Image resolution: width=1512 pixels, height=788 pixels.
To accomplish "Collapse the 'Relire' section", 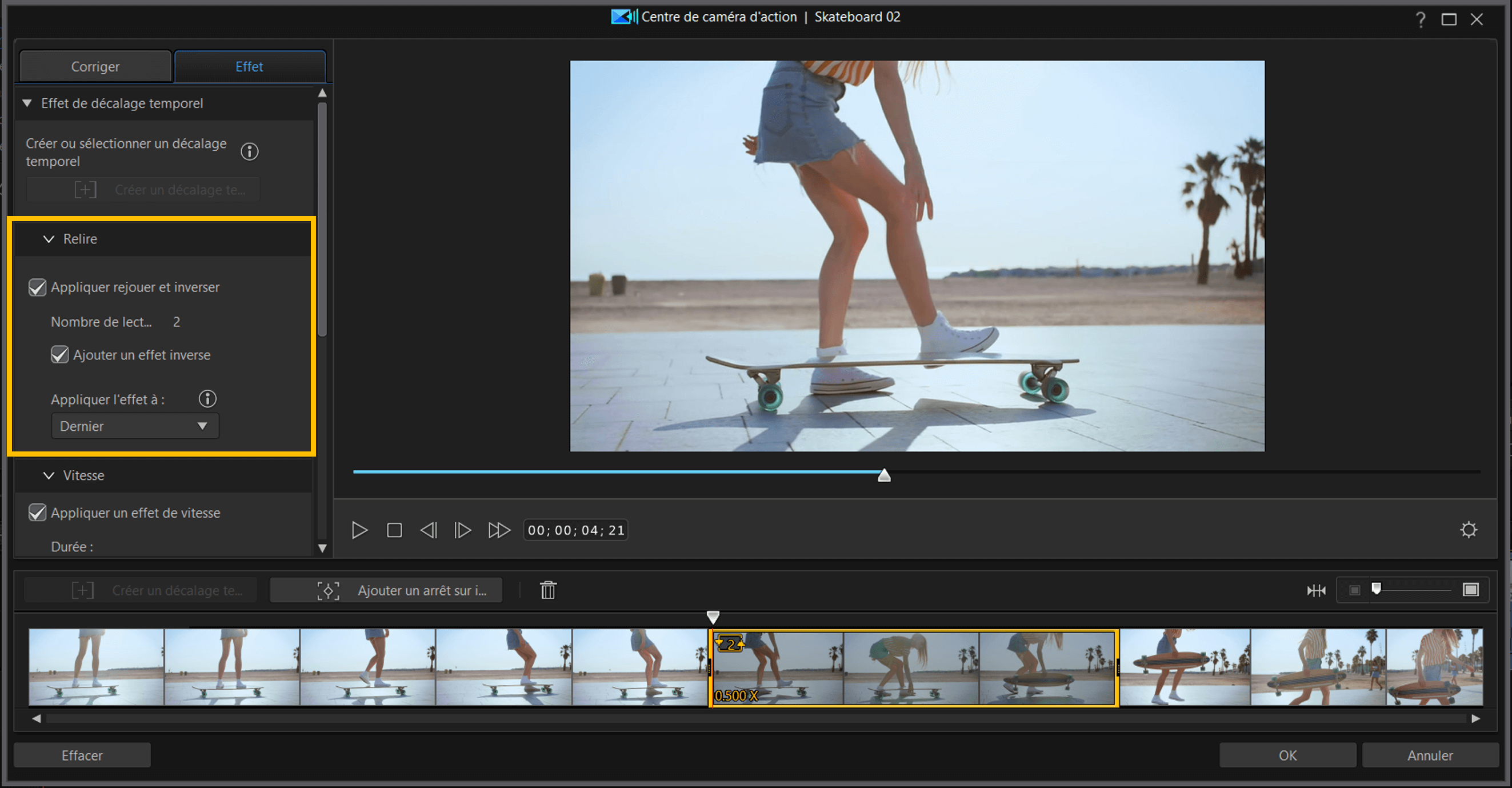I will coord(49,239).
